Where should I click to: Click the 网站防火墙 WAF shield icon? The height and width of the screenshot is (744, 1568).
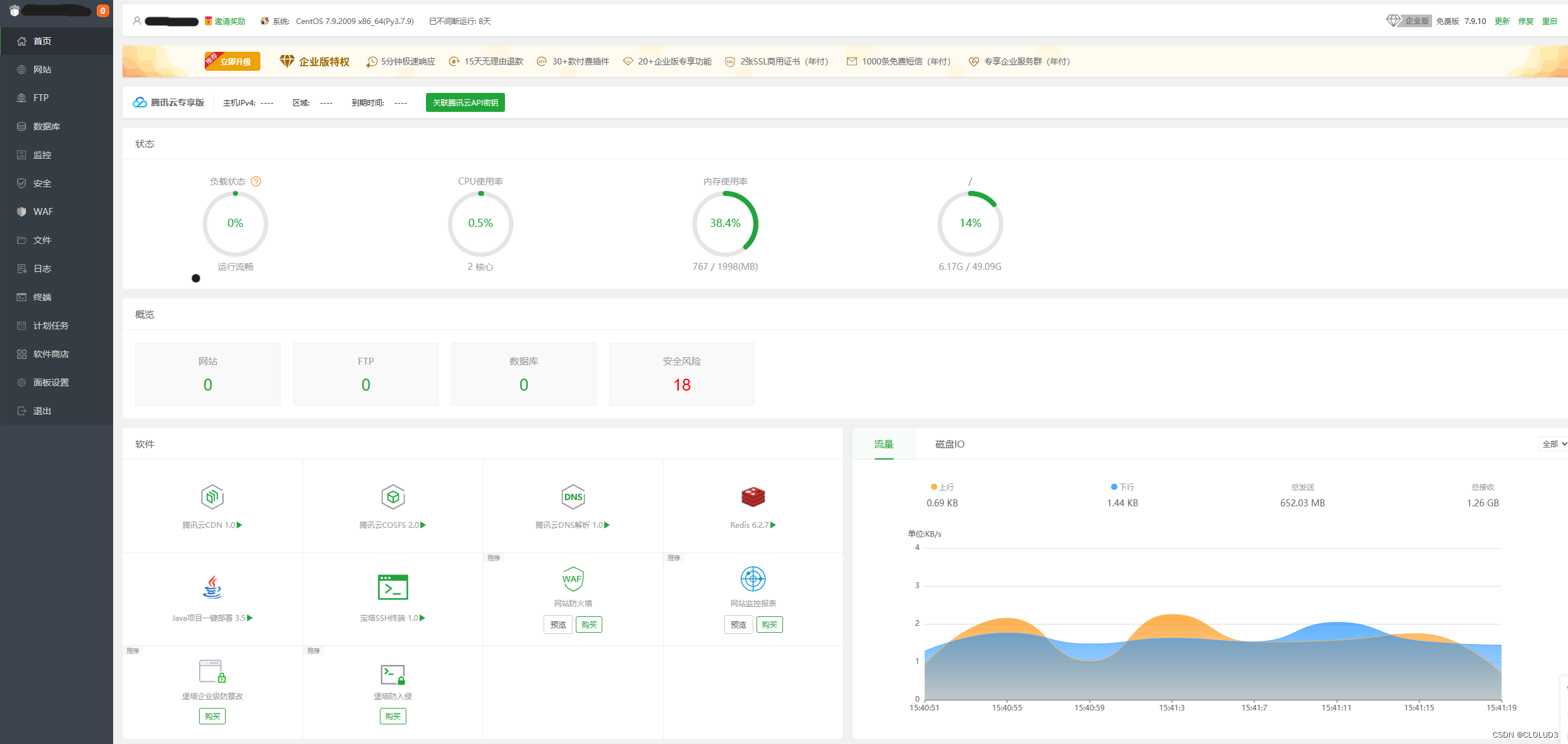573,578
